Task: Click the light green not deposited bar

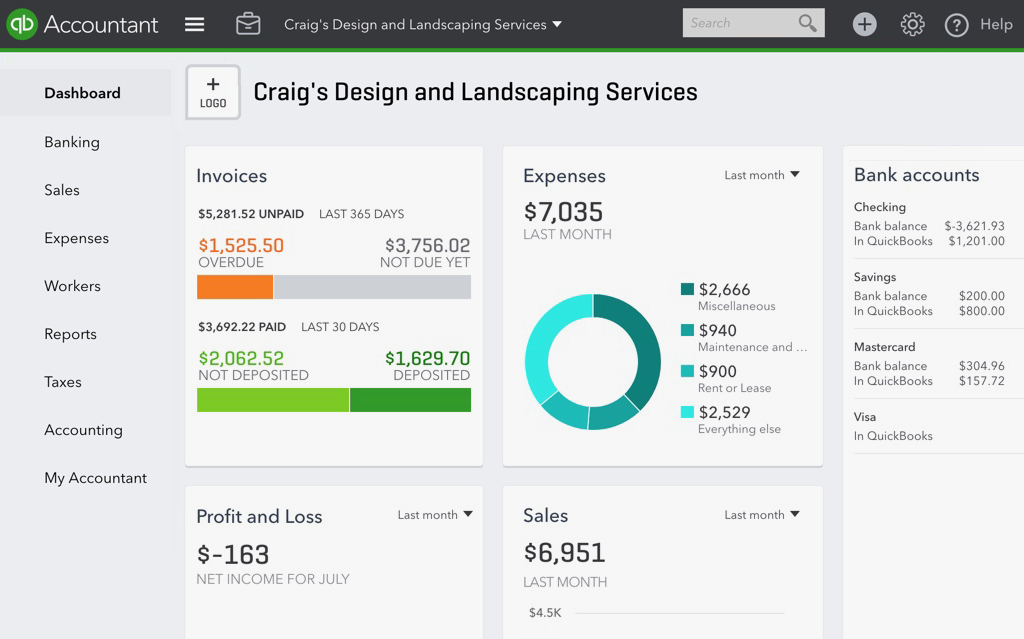Action: click(273, 400)
